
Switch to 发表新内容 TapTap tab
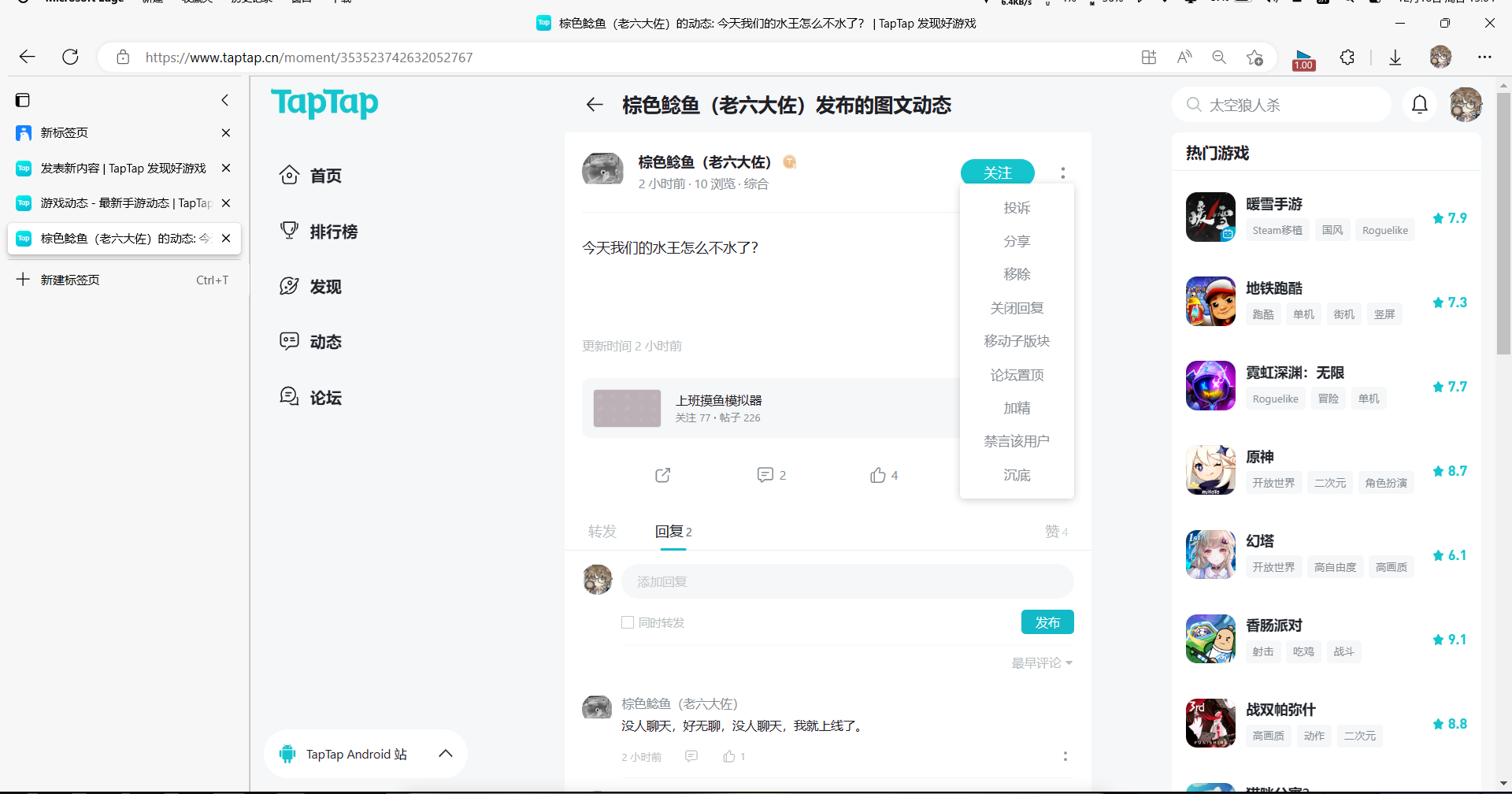point(124,168)
